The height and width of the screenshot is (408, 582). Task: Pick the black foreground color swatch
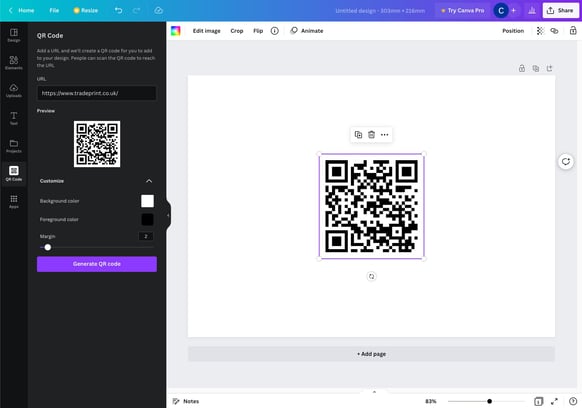(147, 219)
